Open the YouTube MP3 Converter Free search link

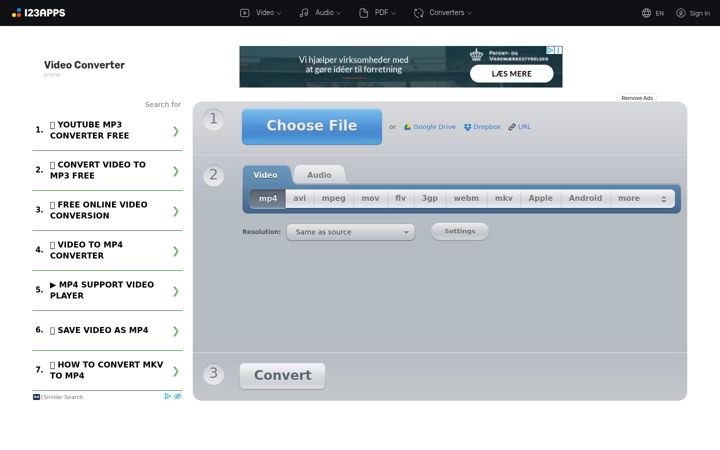107,130
